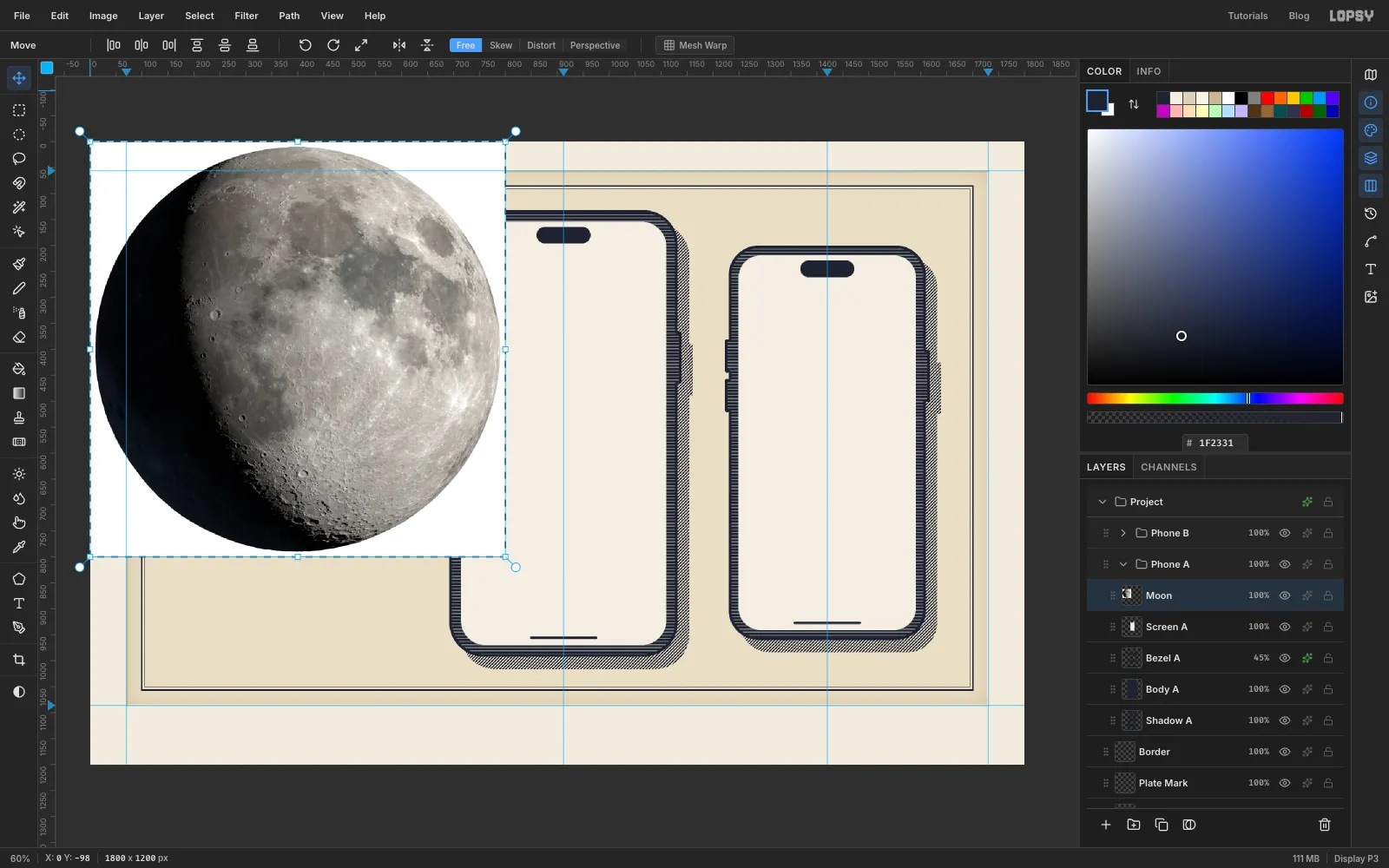Select the Move tool in left toolbar
1389x868 pixels.
pos(18,78)
